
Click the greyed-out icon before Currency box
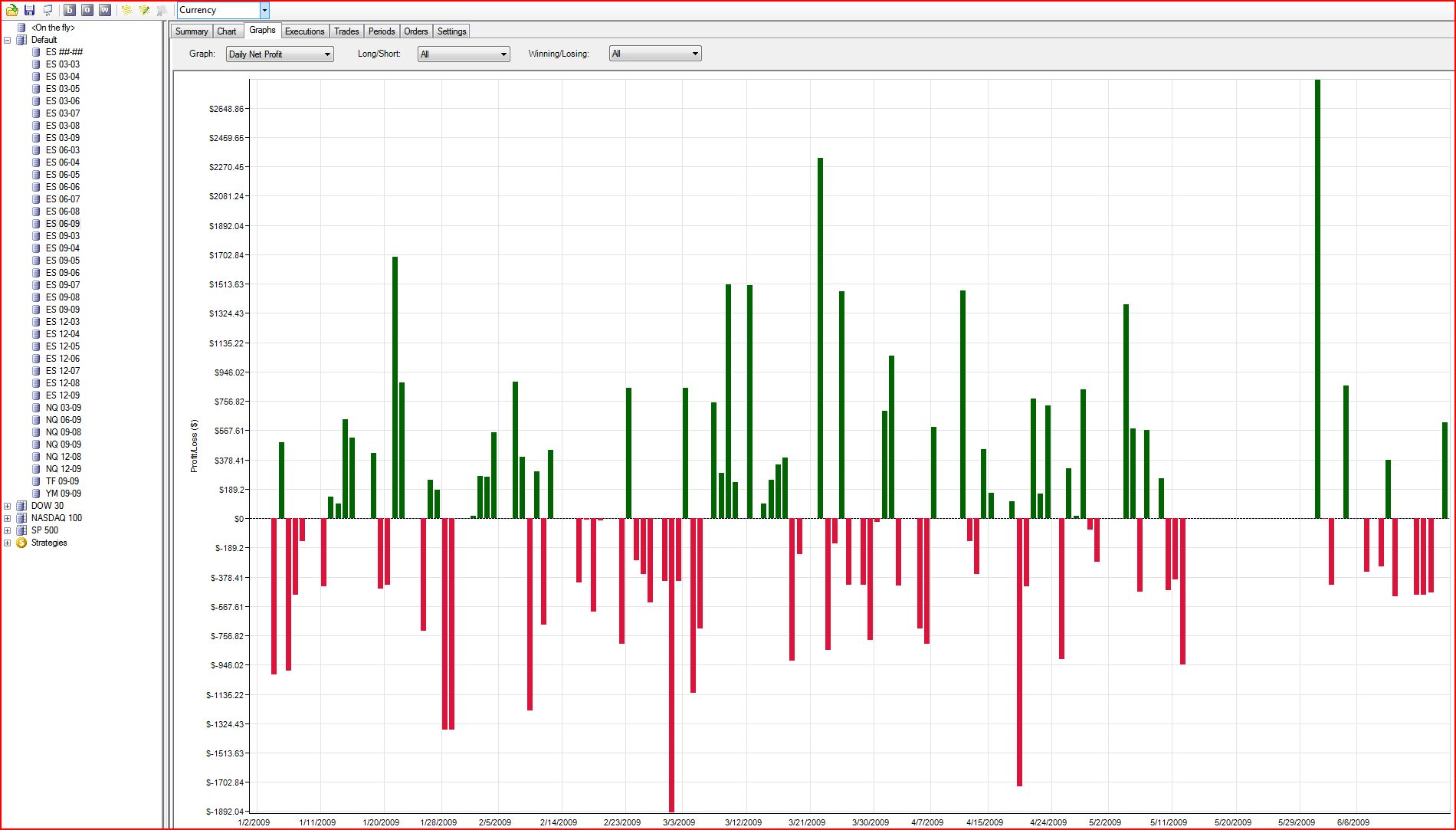tap(162, 10)
